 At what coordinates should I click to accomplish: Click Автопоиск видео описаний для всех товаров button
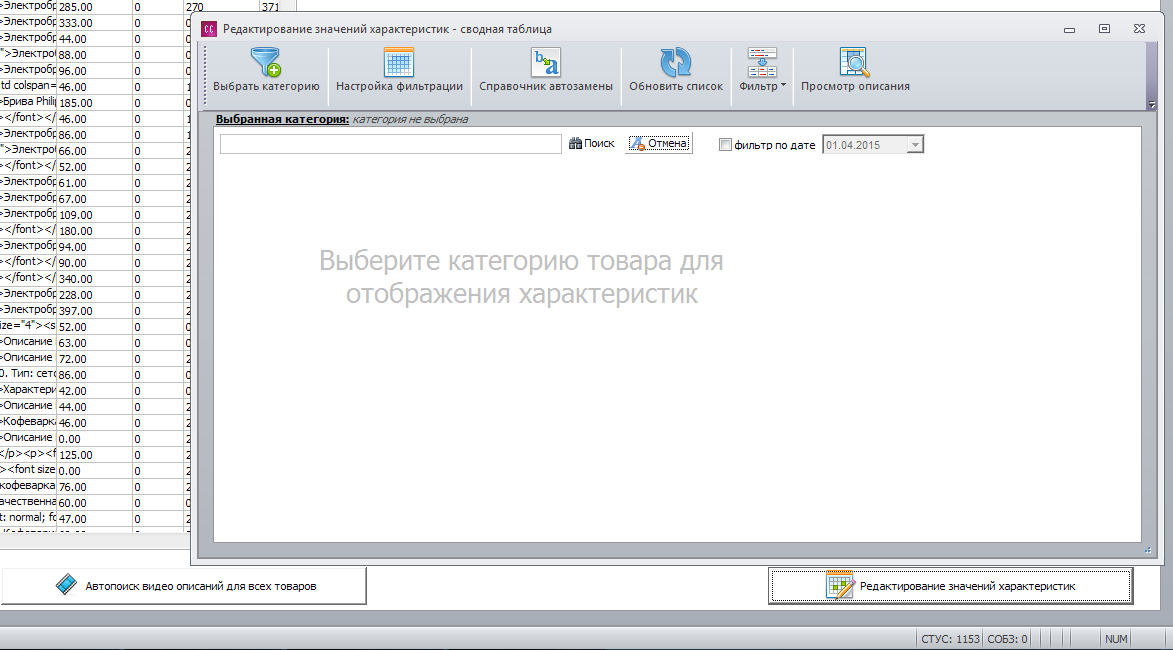(x=183, y=586)
